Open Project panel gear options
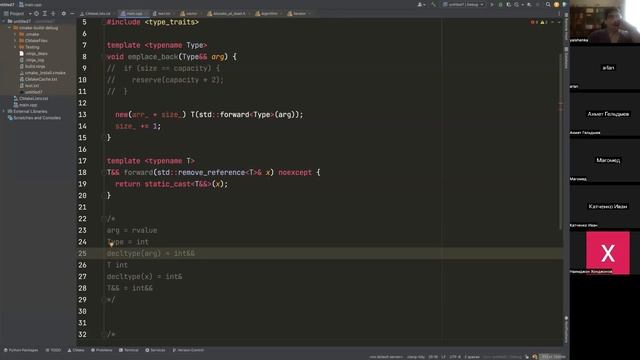The height and width of the screenshot is (360, 640). (64, 13)
